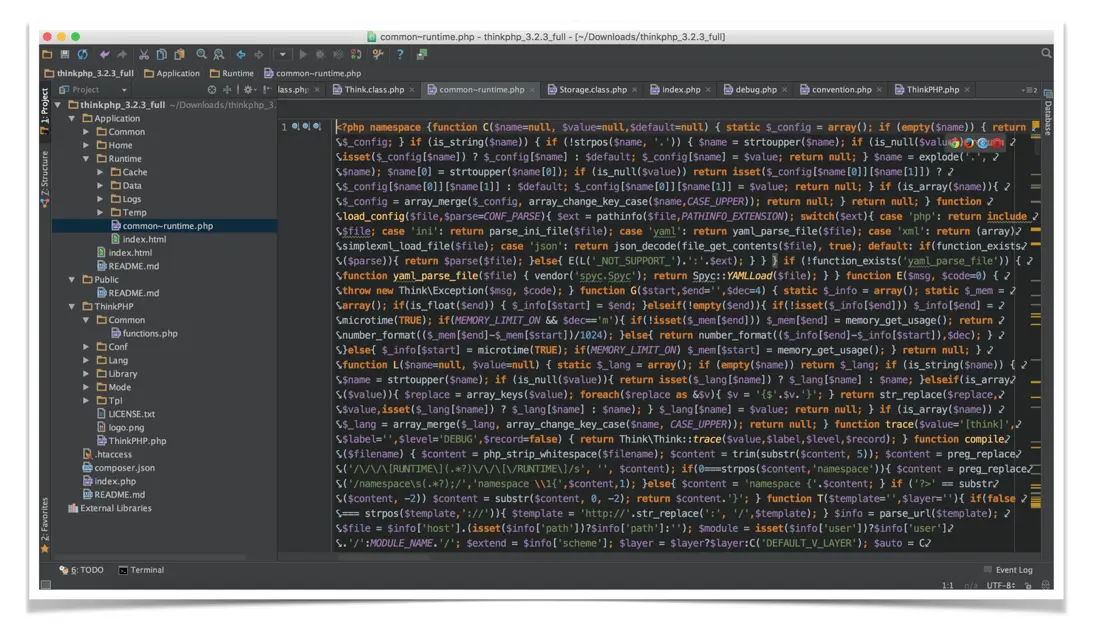Select External Libraries node
This screenshot has width=1098, height=635.
109,508
